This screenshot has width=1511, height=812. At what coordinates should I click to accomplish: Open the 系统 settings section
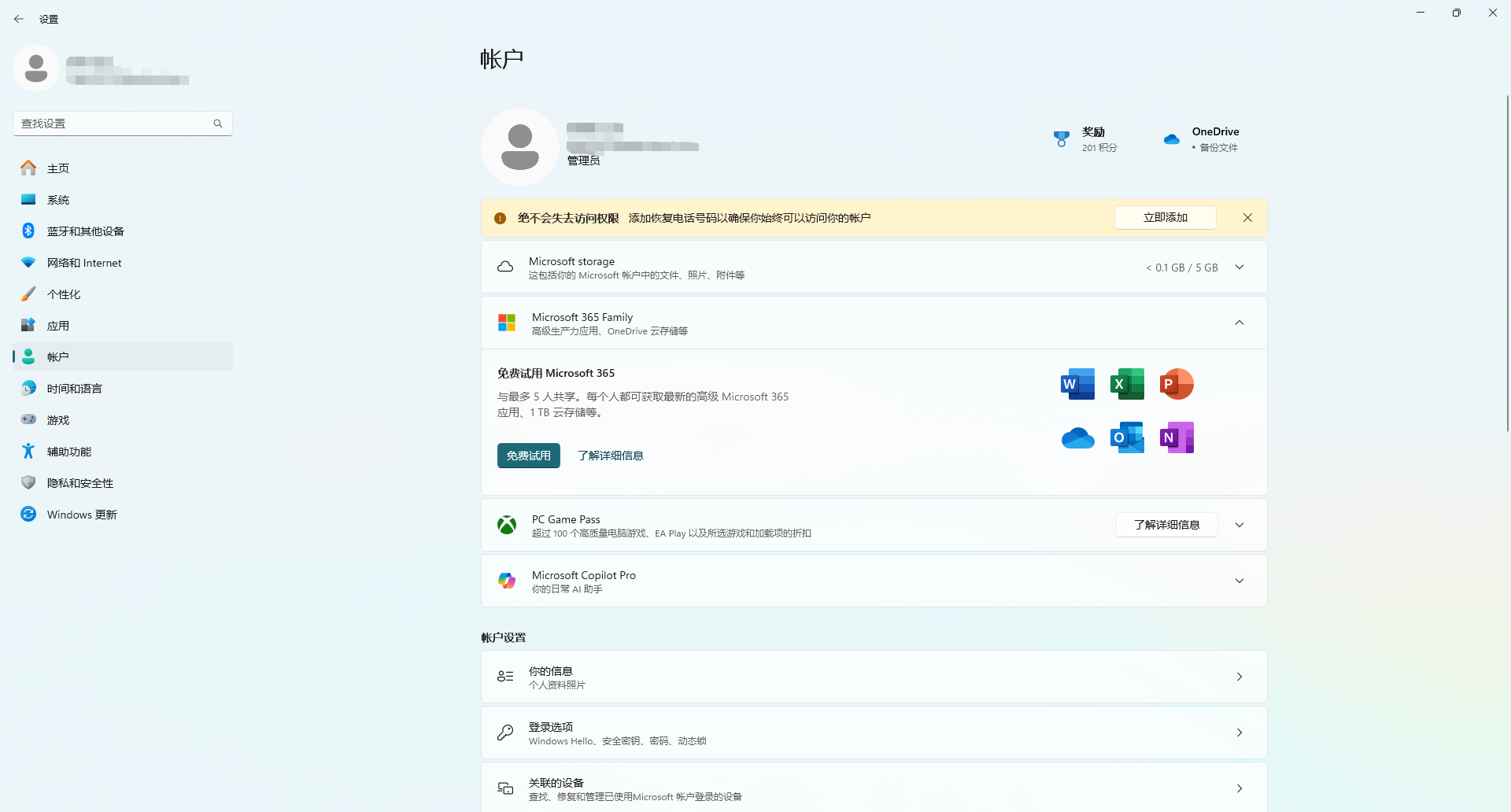pos(123,200)
